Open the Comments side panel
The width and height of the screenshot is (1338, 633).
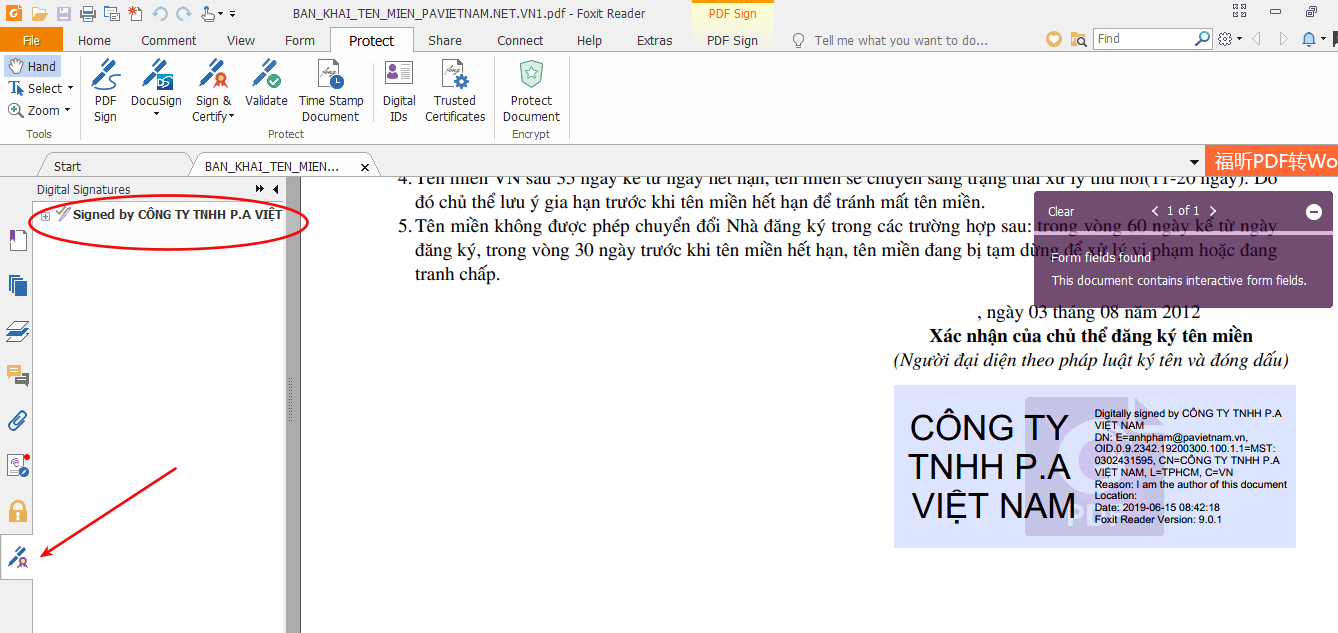click(x=18, y=376)
